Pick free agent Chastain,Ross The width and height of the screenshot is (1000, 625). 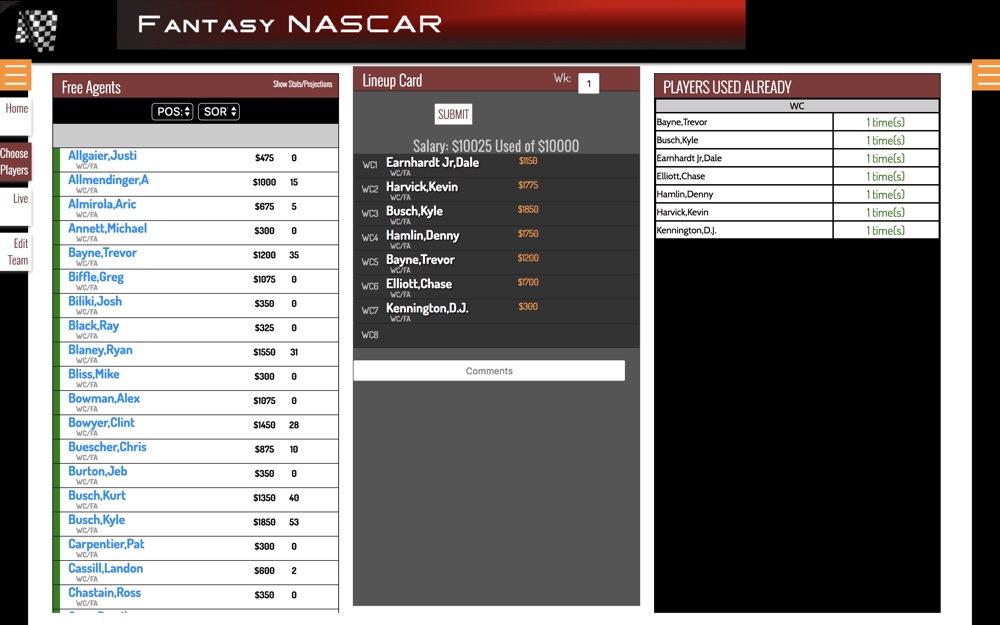(105, 592)
